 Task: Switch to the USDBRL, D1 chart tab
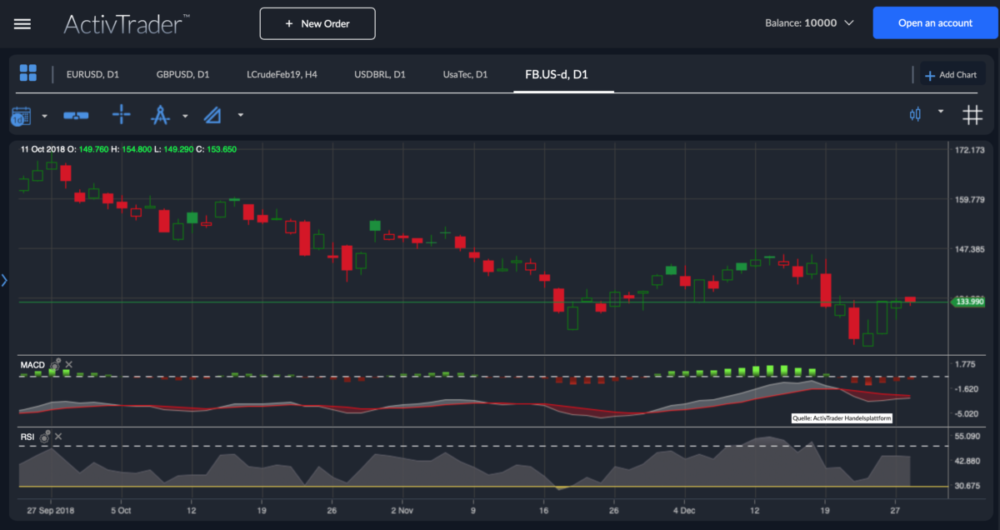pos(379,75)
